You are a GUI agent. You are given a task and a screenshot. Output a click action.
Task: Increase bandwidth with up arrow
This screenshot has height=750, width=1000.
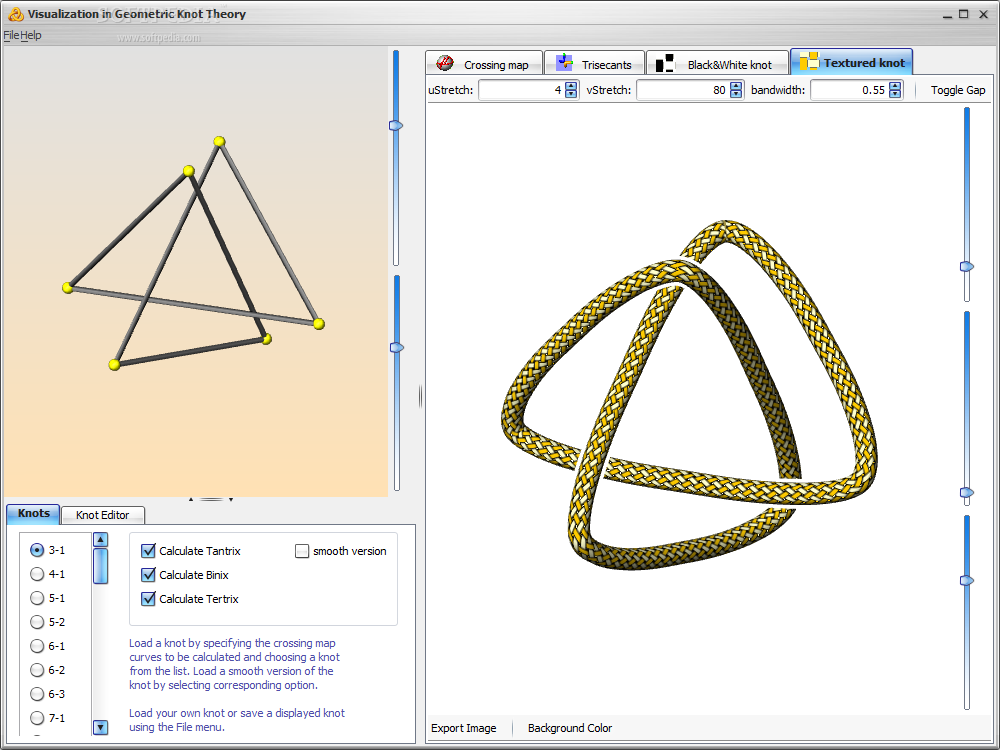tap(895, 86)
